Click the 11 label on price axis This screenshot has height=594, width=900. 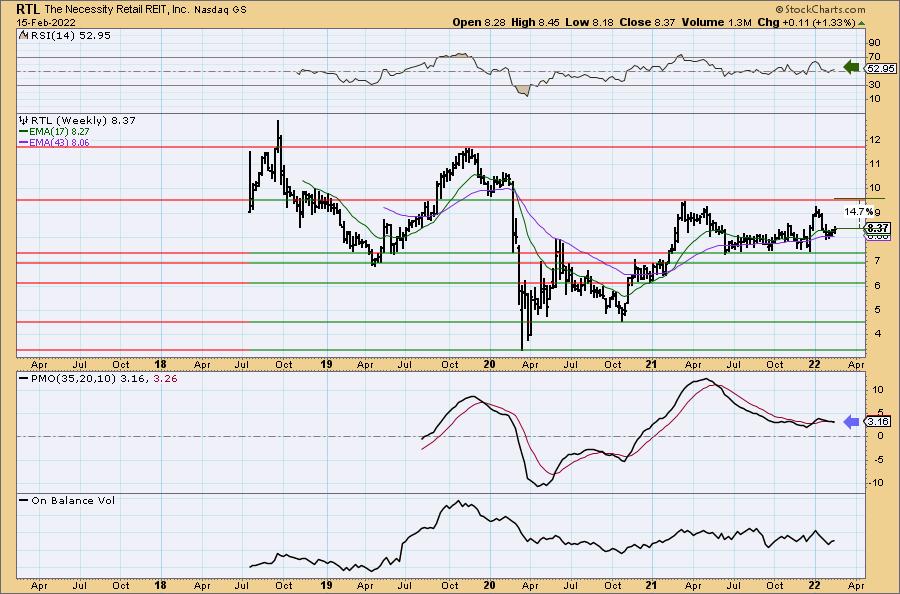tap(874, 164)
